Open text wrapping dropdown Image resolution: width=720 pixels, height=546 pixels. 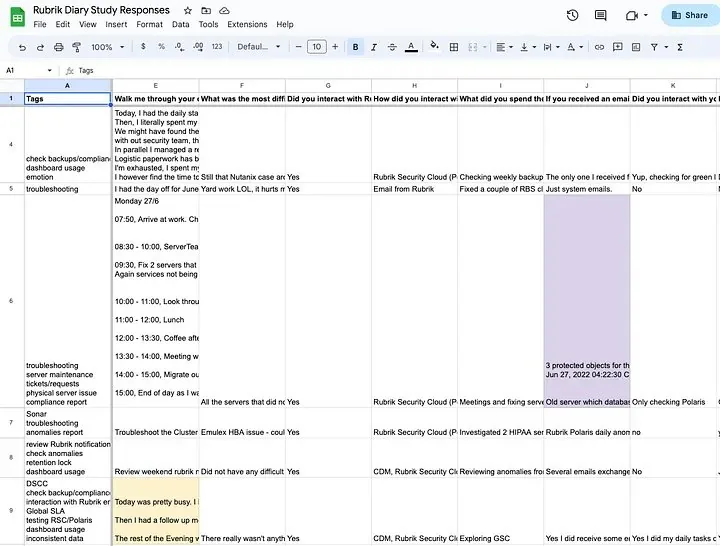551,47
